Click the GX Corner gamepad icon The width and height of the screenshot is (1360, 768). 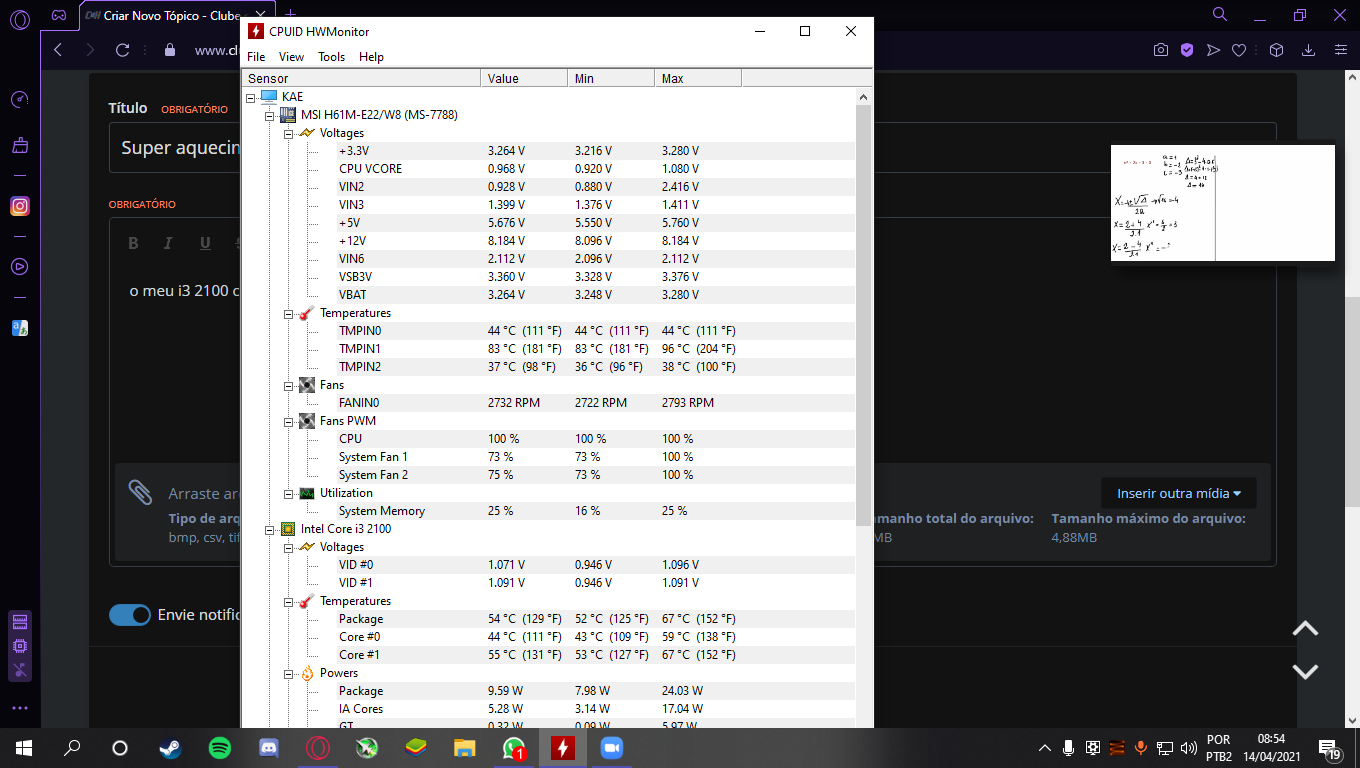point(59,16)
